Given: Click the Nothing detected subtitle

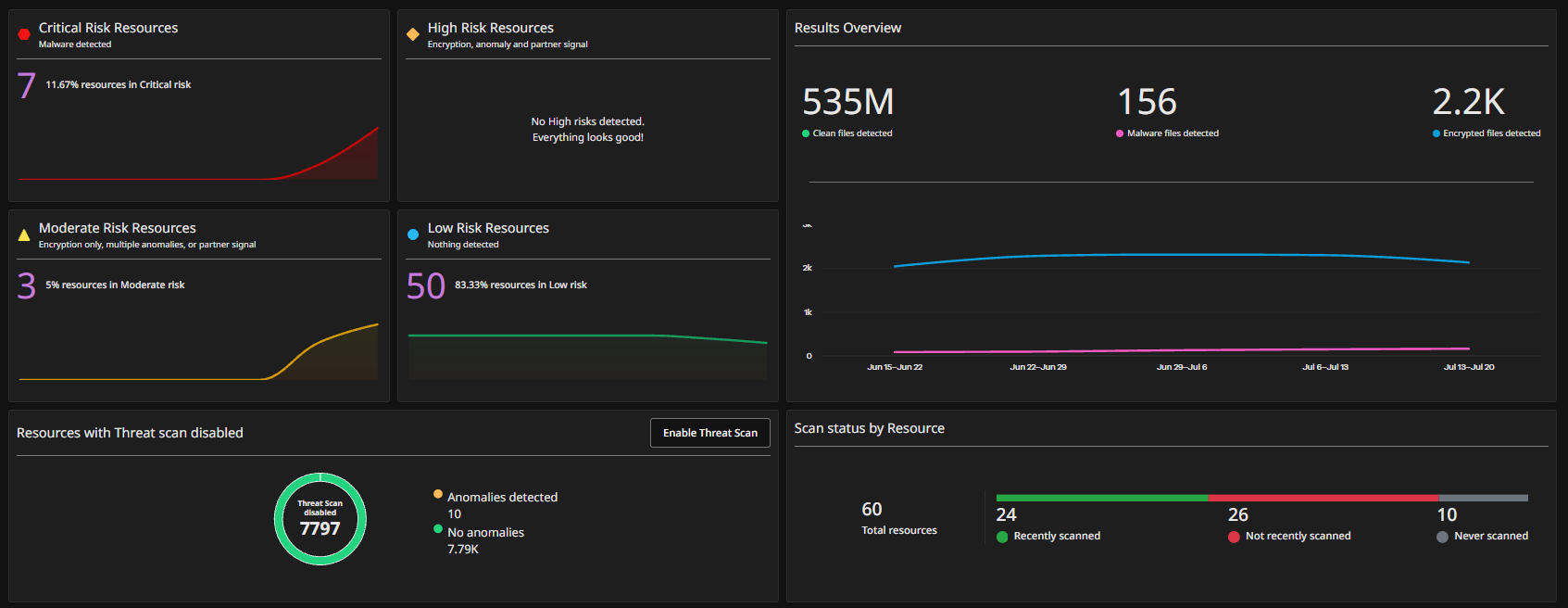Looking at the screenshot, I should (x=463, y=245).
